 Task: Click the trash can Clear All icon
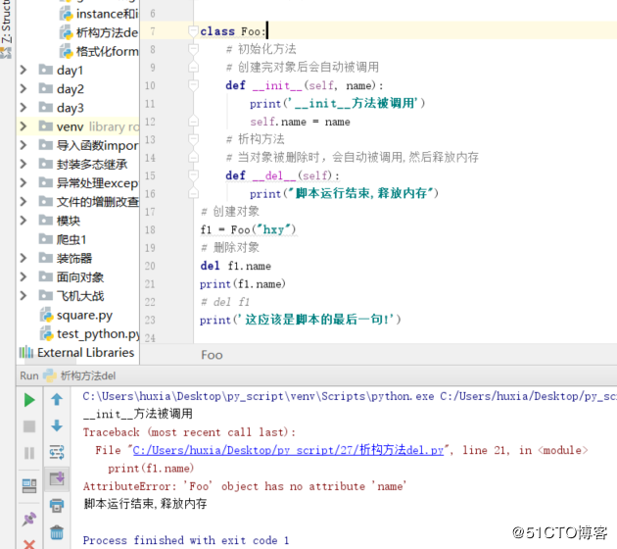tap(57, 532)
